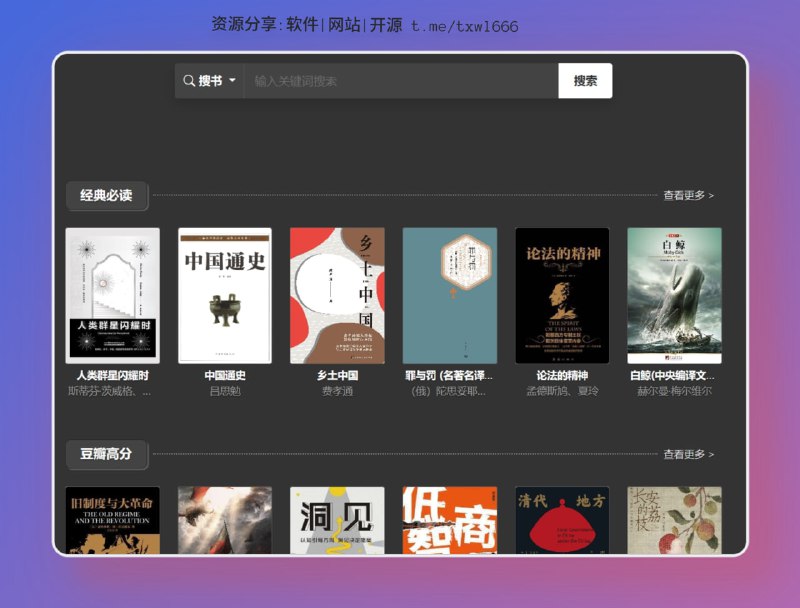Screen dimensions: 800x608
Task: Click the title text 中国通史
Action: point(225,376)
